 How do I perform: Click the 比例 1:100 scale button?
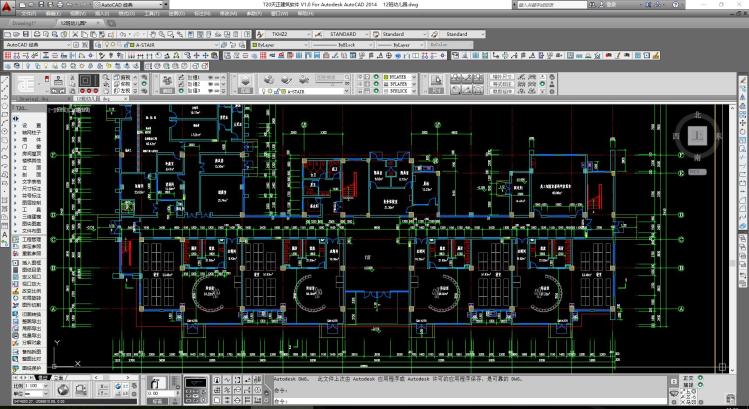pos(30,386)
